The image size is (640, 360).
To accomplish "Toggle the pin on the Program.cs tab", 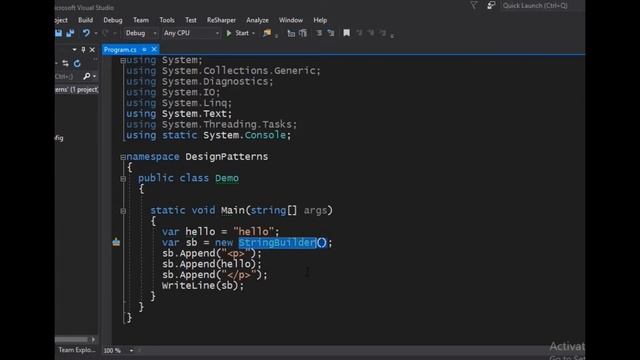I will tap(144, 49).
